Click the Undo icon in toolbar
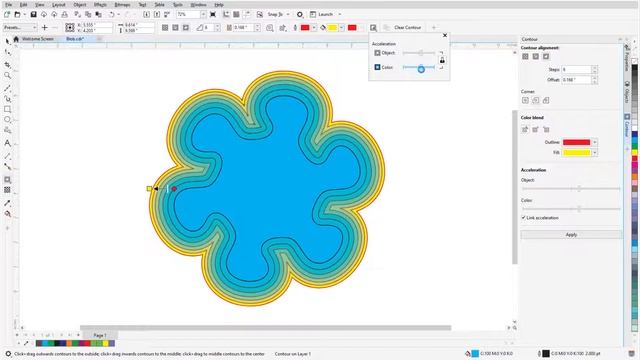 [x=111, y=14]
